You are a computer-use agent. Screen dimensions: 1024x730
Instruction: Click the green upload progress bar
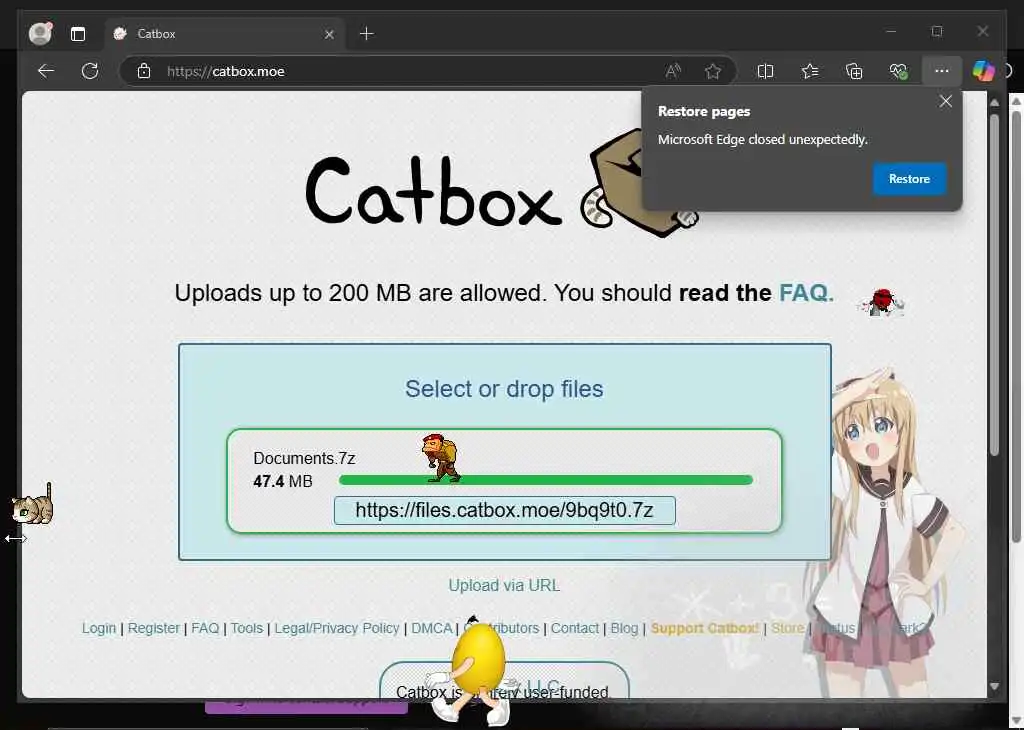click(x=545, y=480)
